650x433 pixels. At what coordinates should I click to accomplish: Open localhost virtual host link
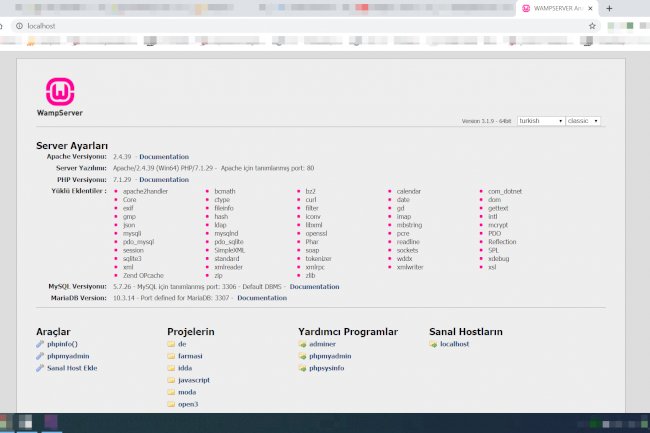pos(454,344)
